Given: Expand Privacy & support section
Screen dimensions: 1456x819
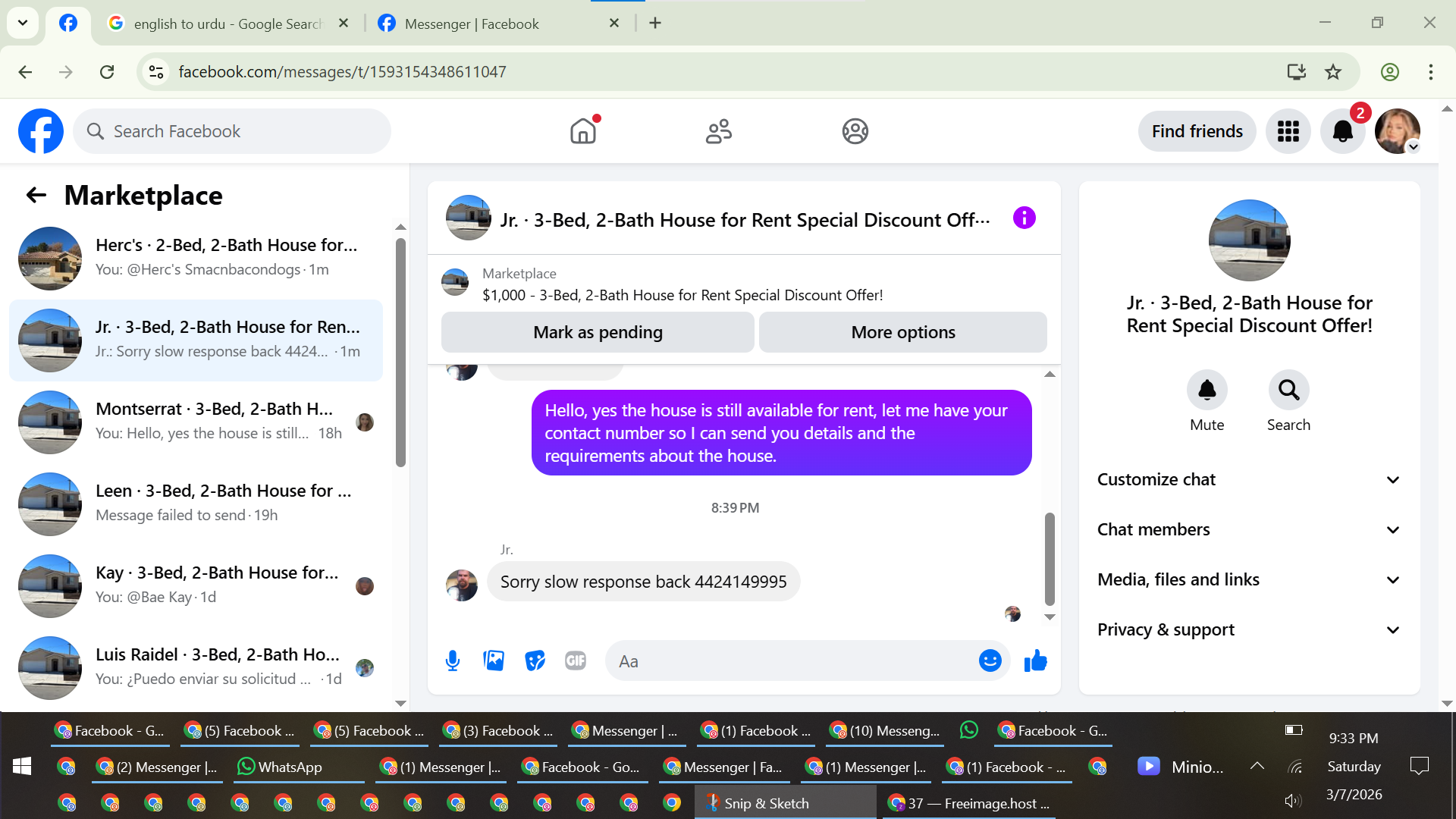Looking at the screenshot, I should click(x=1248, y=629).
